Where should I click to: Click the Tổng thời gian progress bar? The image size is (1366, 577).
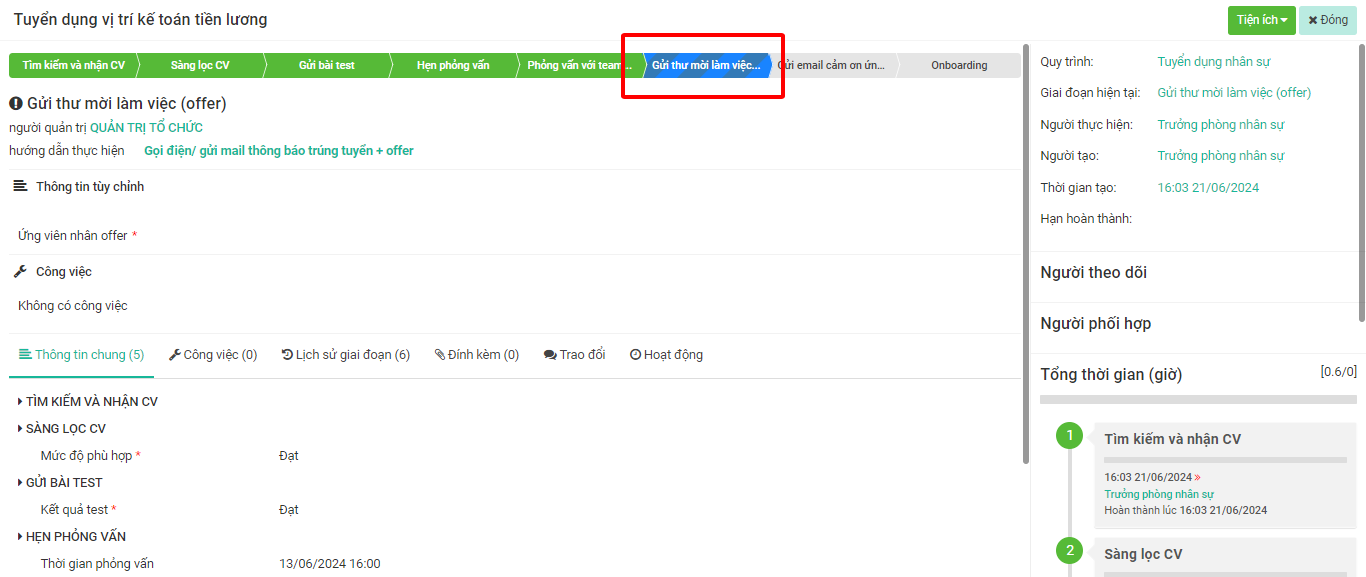click(x=1198, y=399)
